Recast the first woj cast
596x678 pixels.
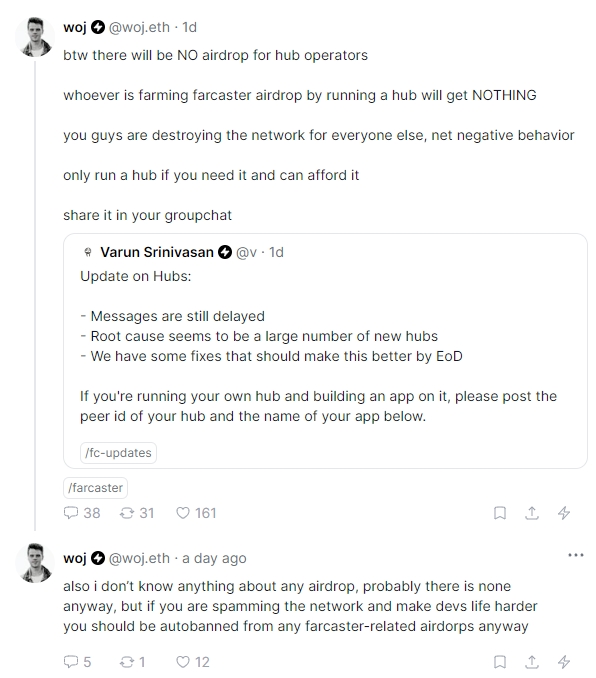(127, 513)
